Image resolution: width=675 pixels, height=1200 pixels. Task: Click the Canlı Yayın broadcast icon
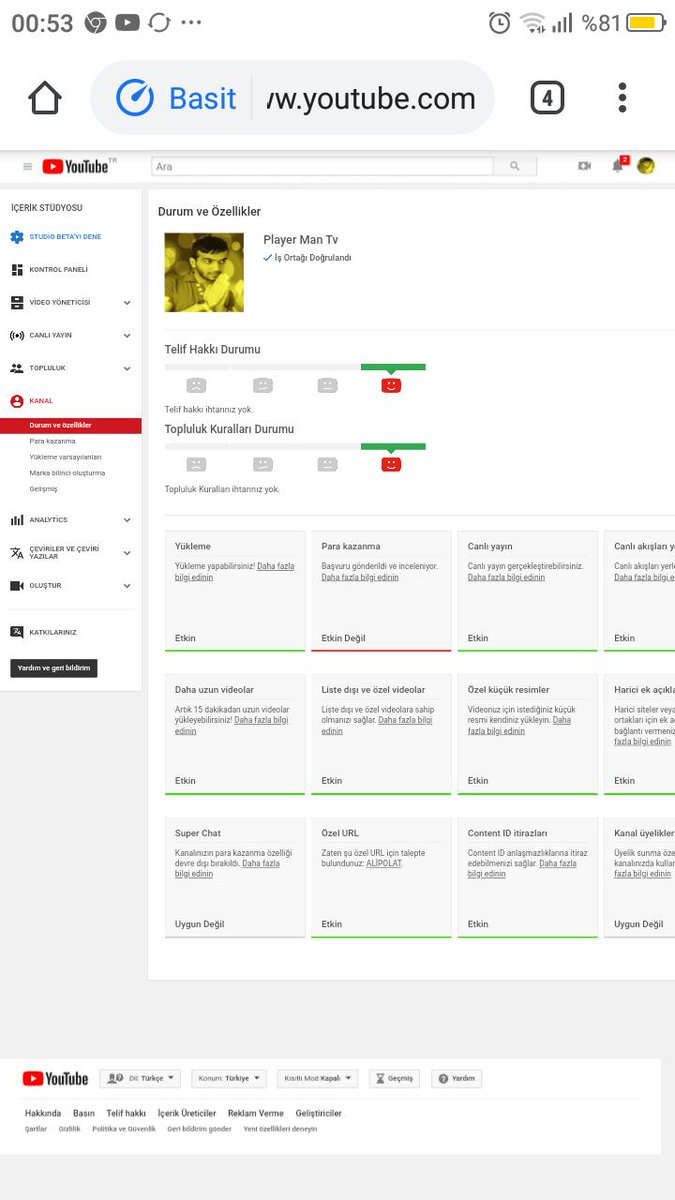click(x=17, y=335)
